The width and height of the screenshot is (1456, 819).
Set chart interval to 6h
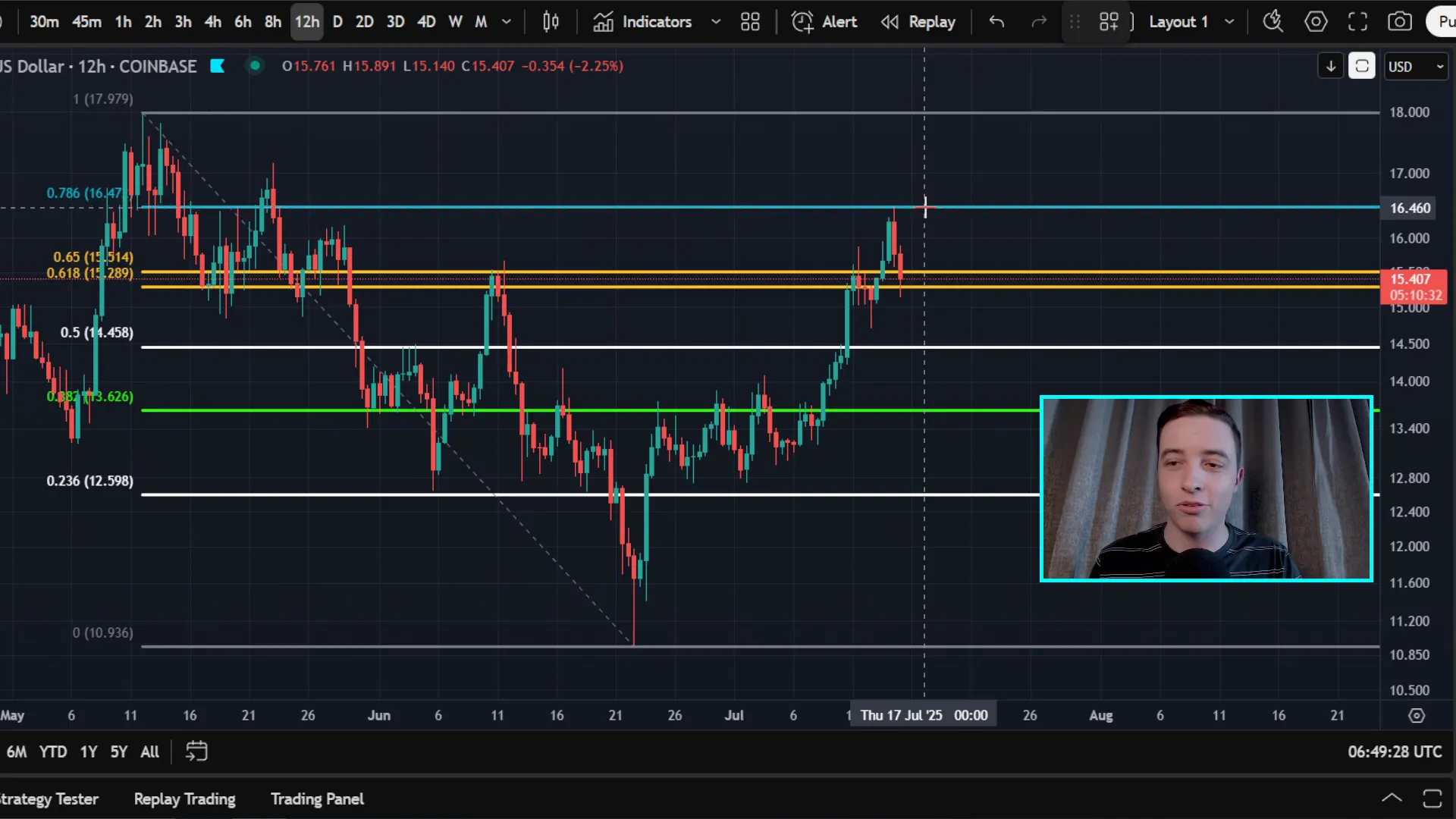tap(243, 22)
